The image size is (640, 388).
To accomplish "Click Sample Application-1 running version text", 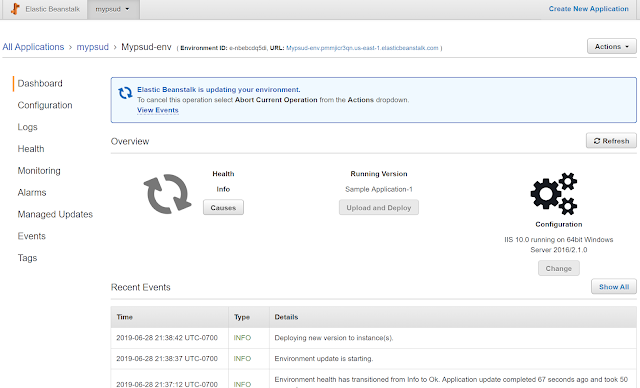I will pos(379,189).
